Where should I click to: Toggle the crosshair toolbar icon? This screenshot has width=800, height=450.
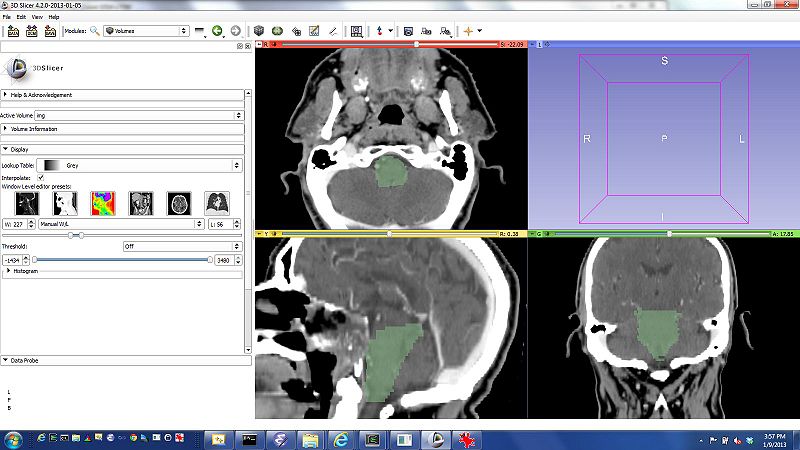(467, 31)
